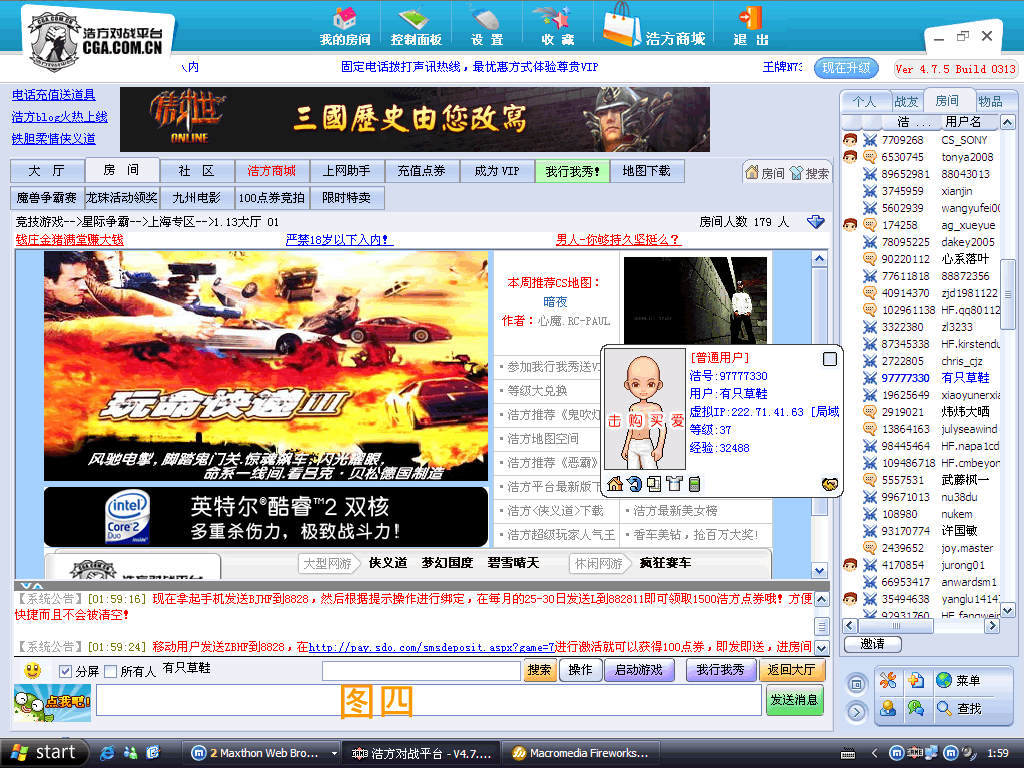Expand hidden system tray icons
The image size is (1024, 768).
[x=874, y=753]
